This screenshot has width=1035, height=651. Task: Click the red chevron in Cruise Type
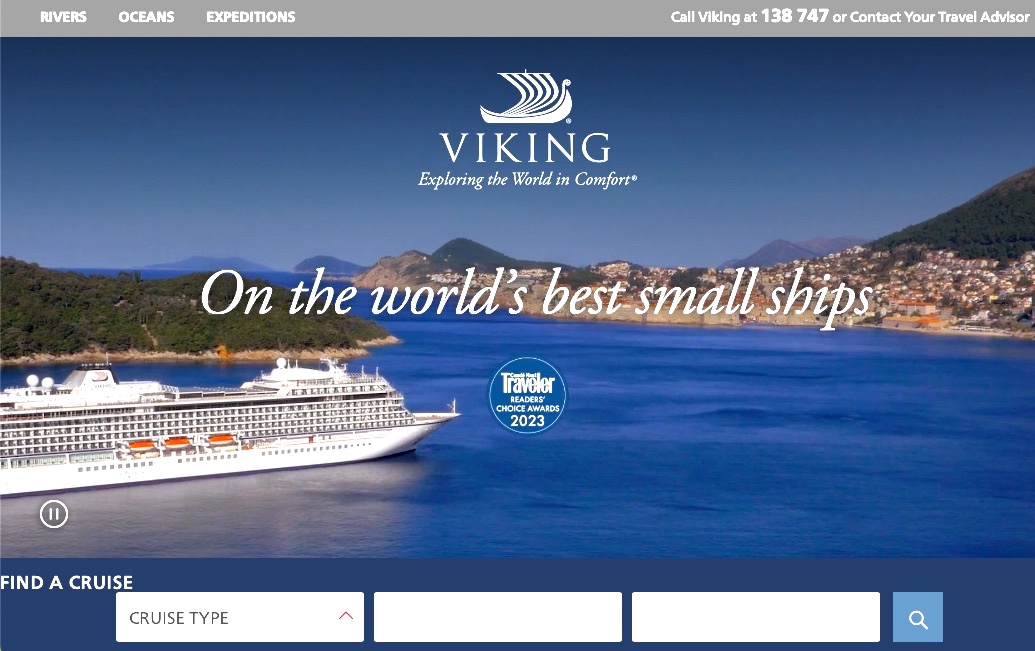[x=346, y=616]
